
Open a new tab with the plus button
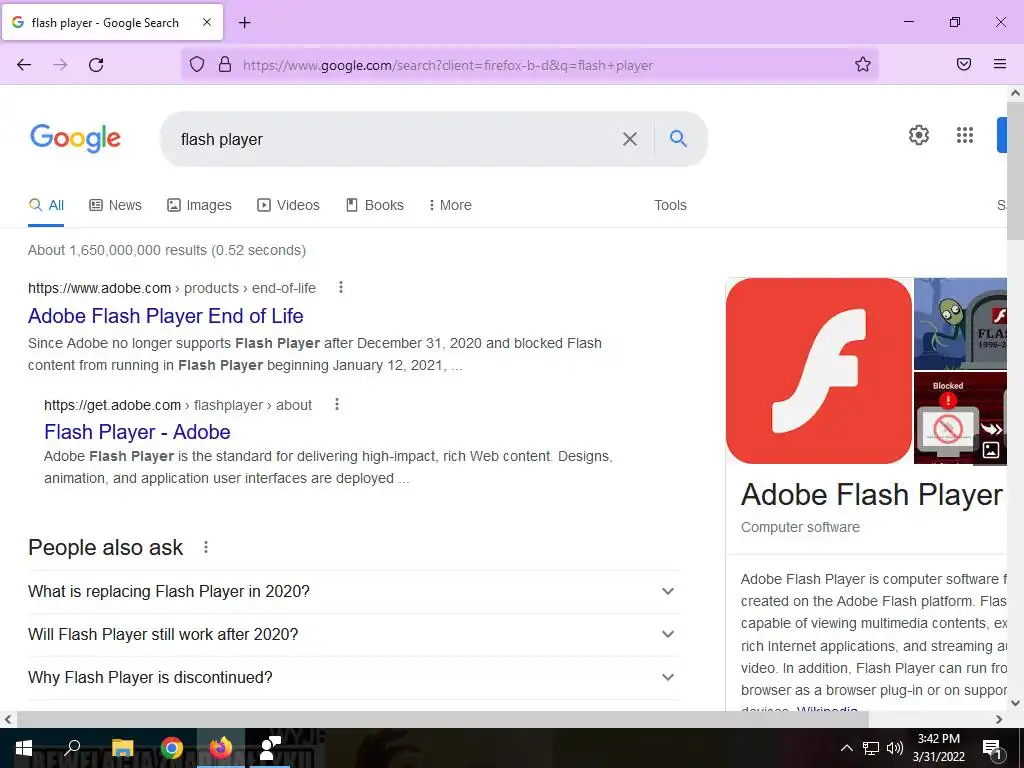coord(244,23)
